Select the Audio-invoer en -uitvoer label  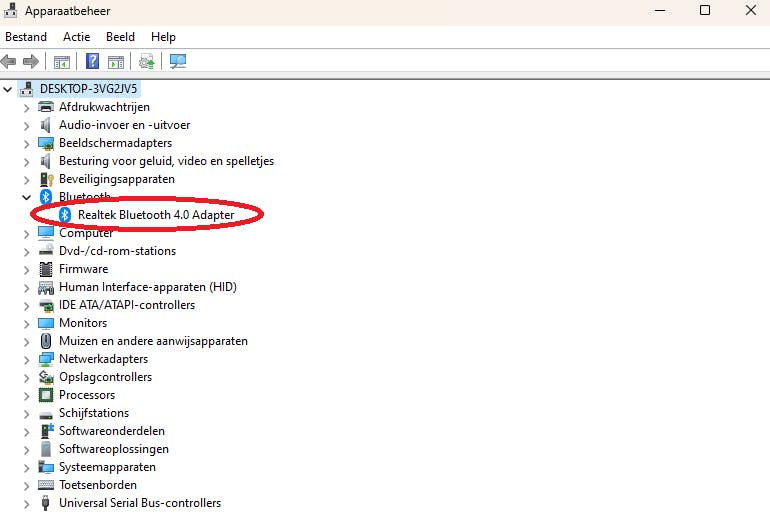[124, 125]
